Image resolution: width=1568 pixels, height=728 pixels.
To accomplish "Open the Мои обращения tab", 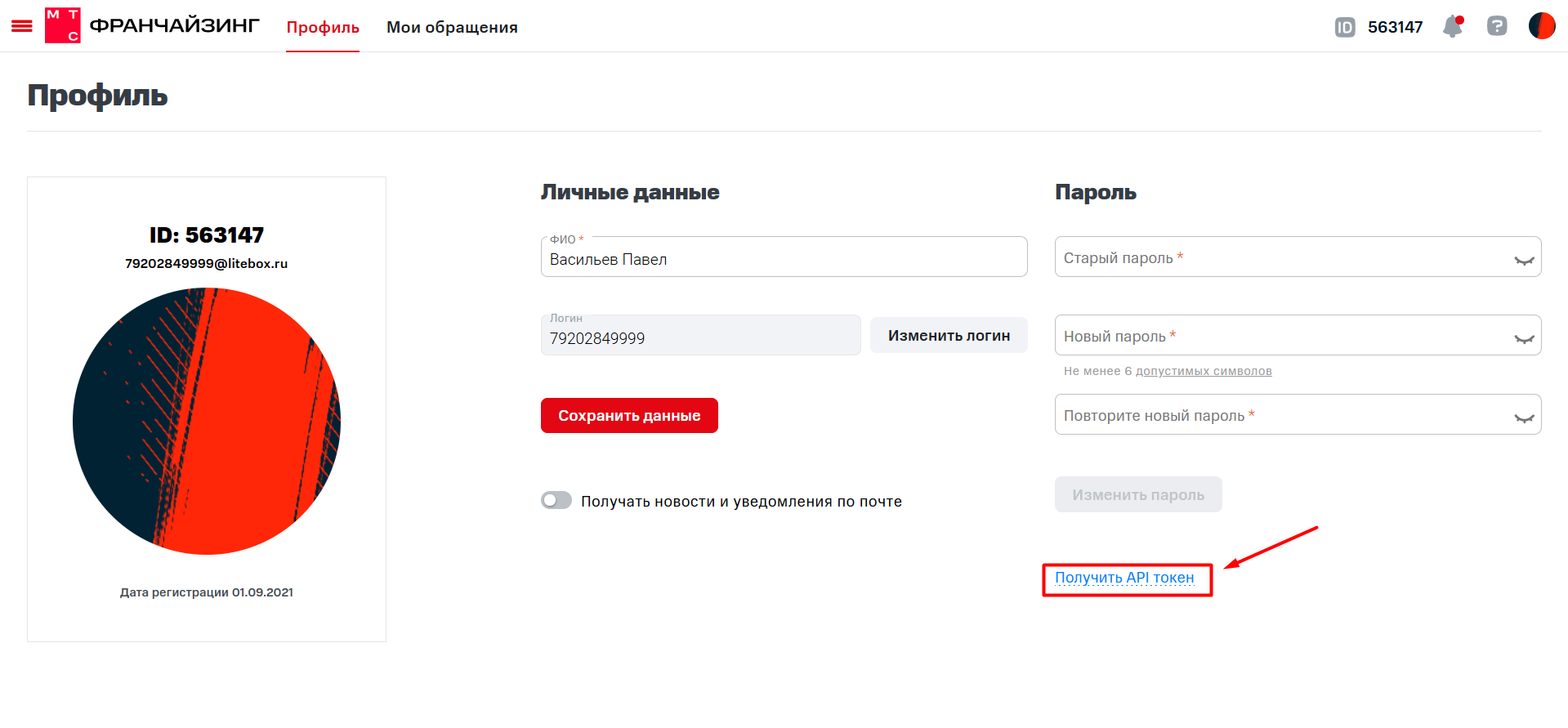I will coord(452,27).
